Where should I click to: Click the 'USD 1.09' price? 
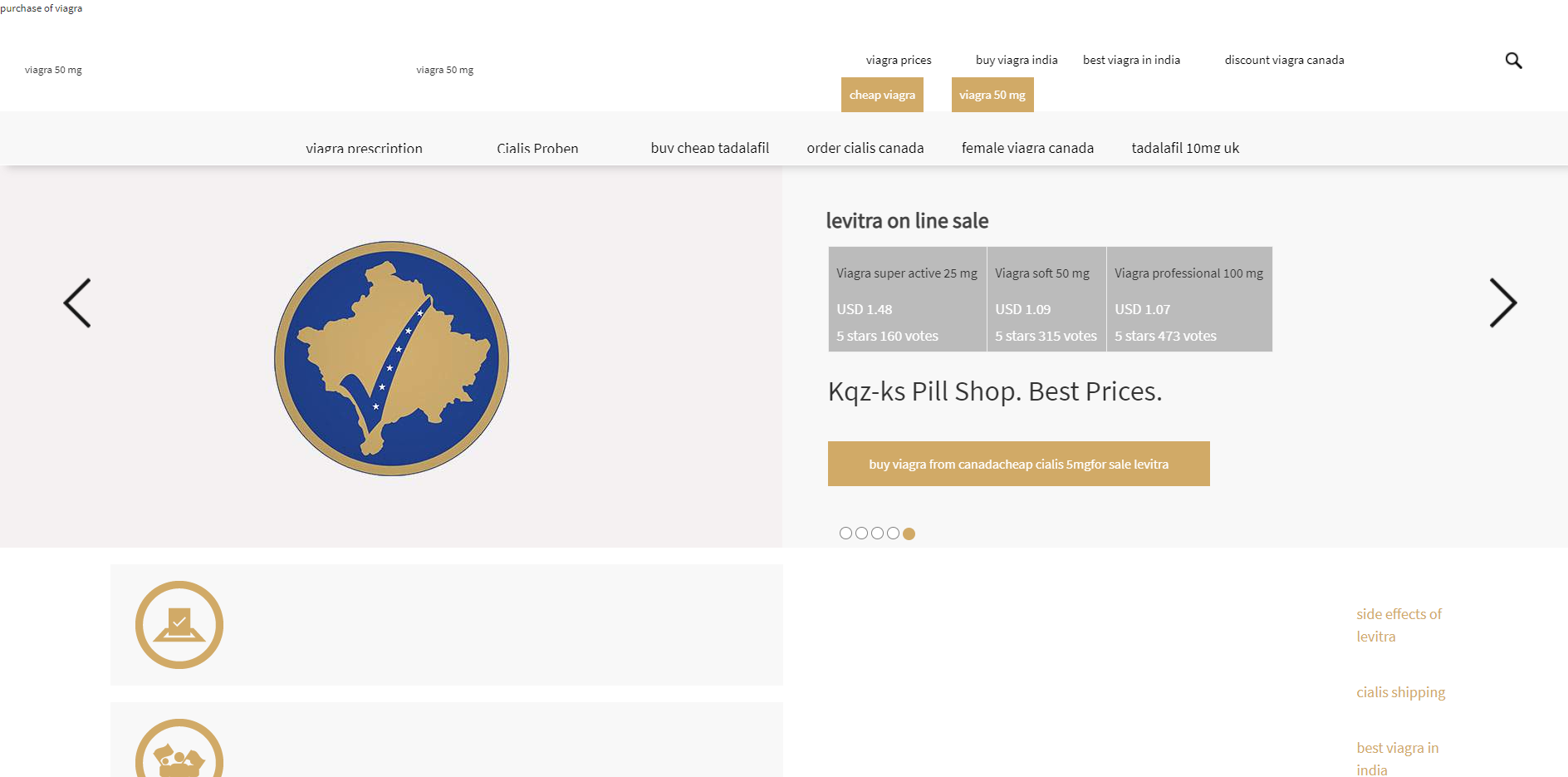(1023, 309)
